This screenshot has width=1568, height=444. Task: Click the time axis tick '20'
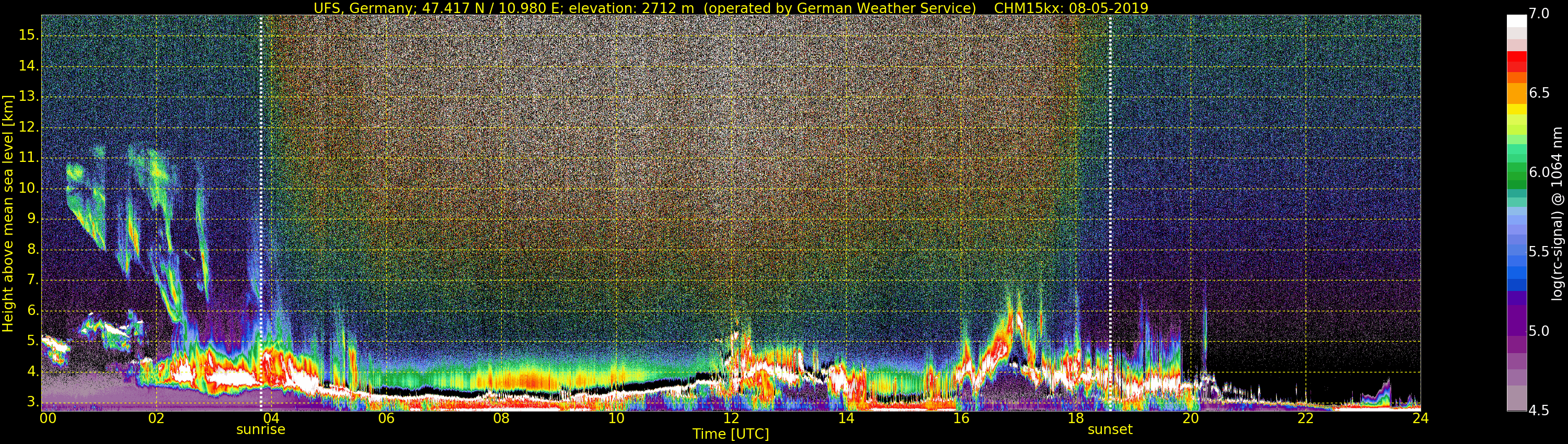pos(1191,418)
